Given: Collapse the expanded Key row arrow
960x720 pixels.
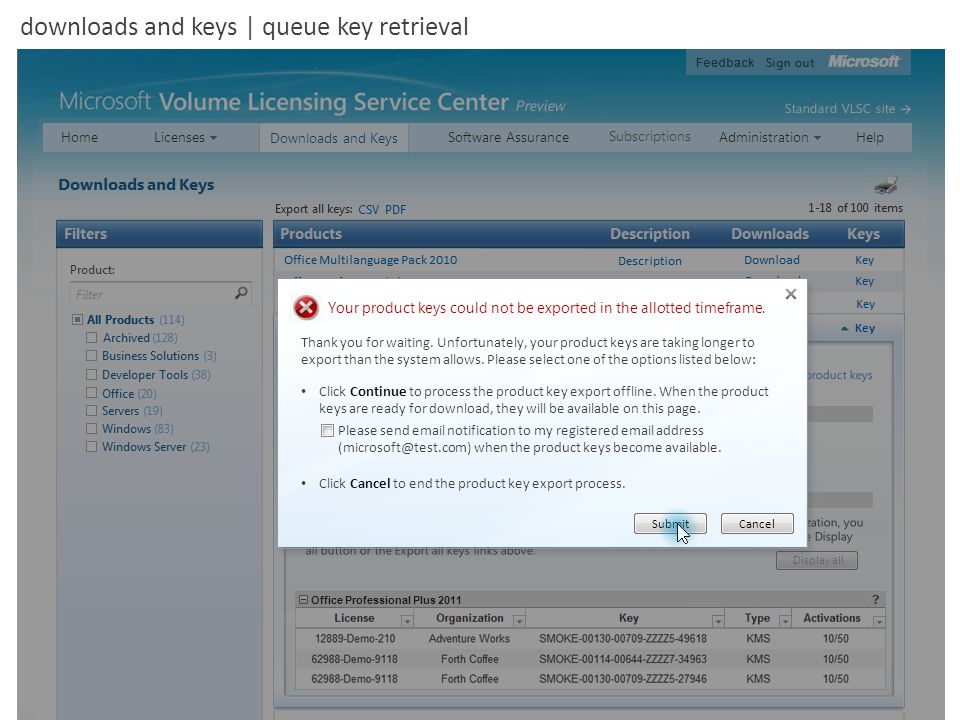Looking at the screenshot, I should pos(845,329).
